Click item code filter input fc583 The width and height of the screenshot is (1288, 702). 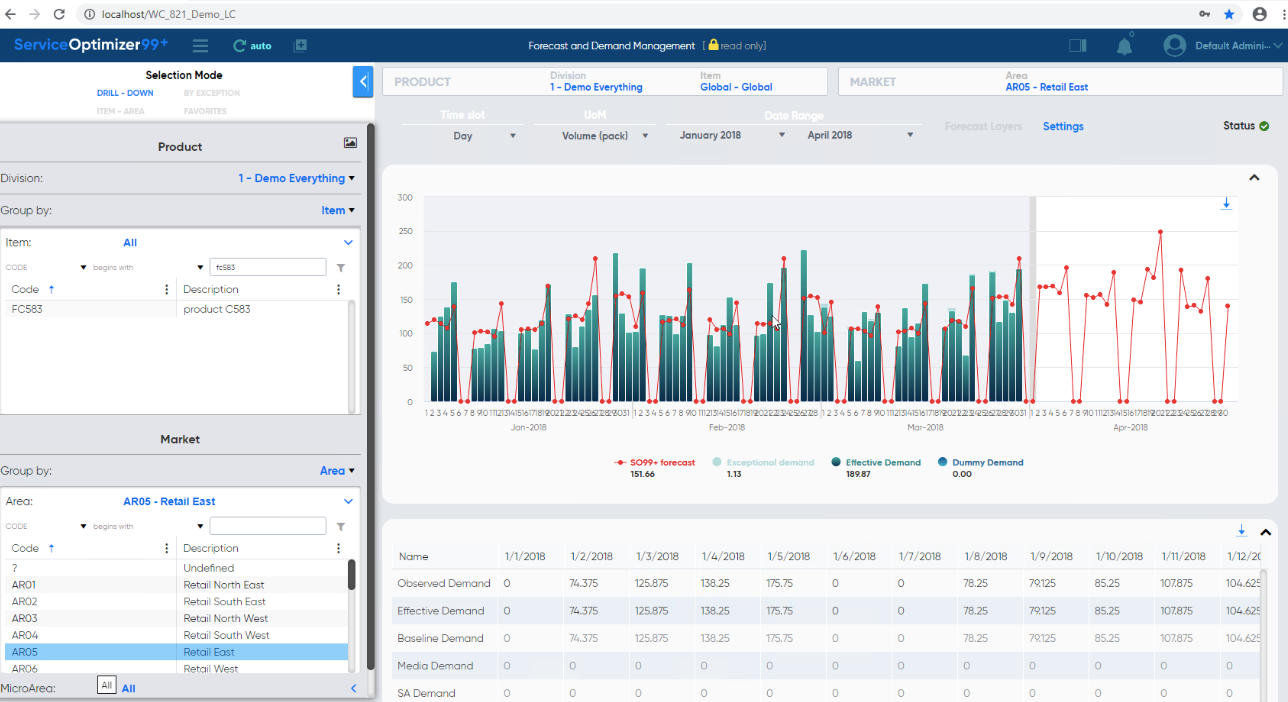click(x=267, y=267)
